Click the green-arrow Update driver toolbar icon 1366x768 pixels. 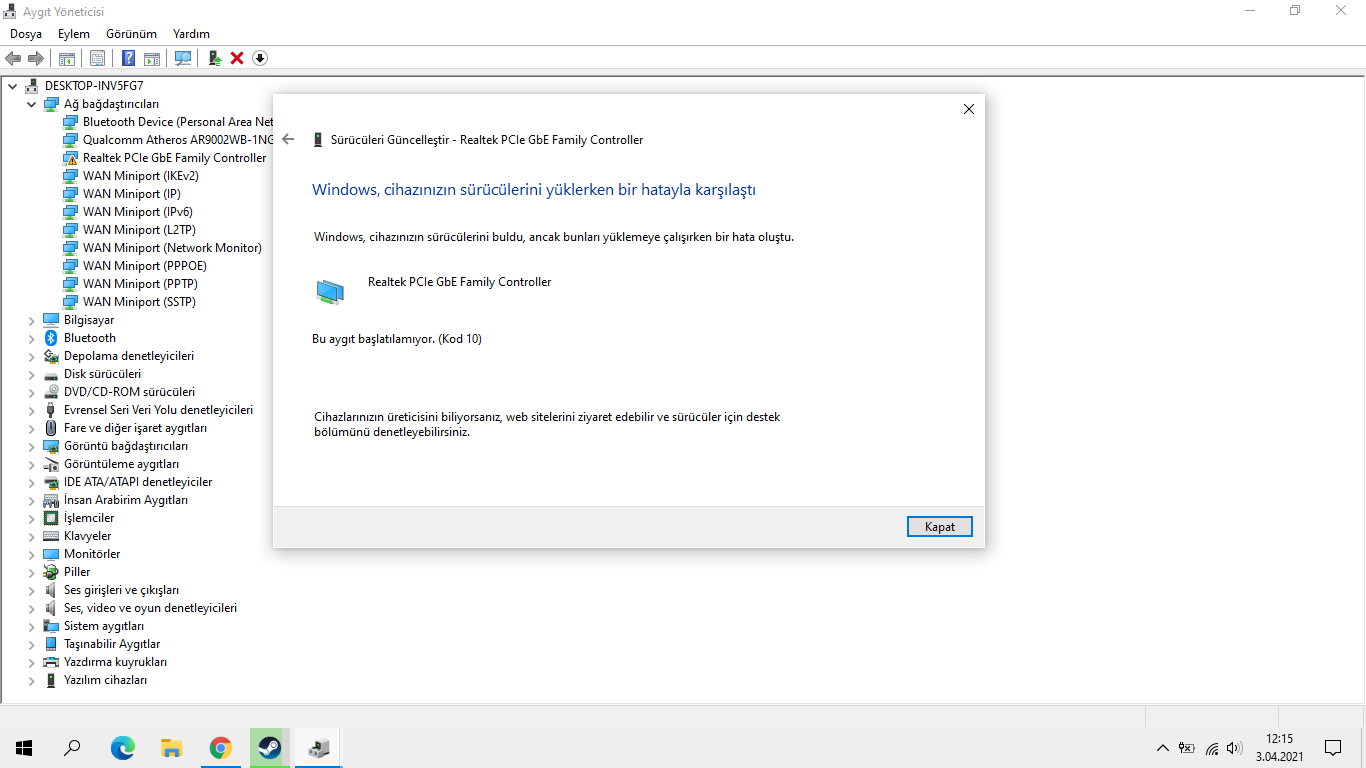coord(214,58)
